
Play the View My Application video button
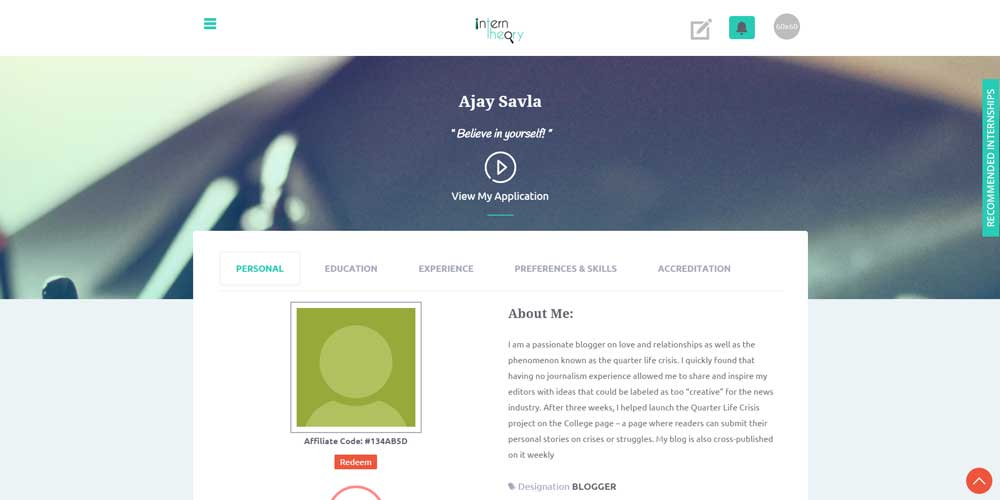[500, 167]
